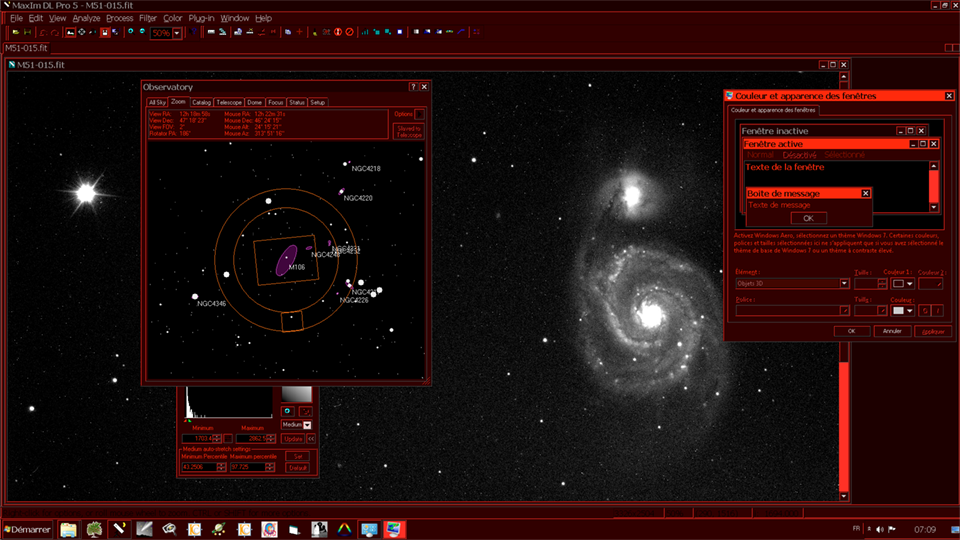Open the Observatory telescope toolbar icon

[222, 32]
